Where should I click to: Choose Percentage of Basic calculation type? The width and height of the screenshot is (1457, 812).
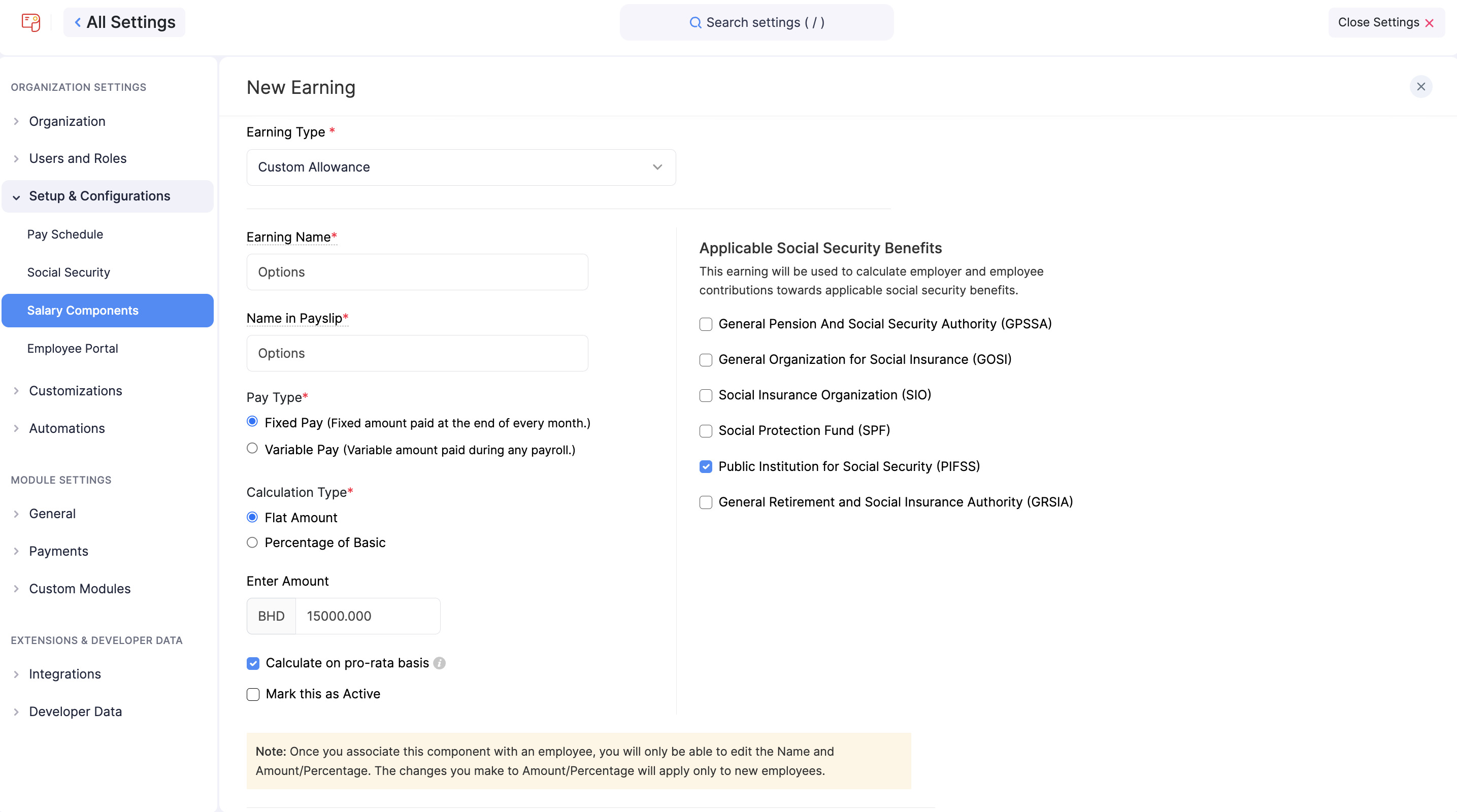tap(252, 543)
